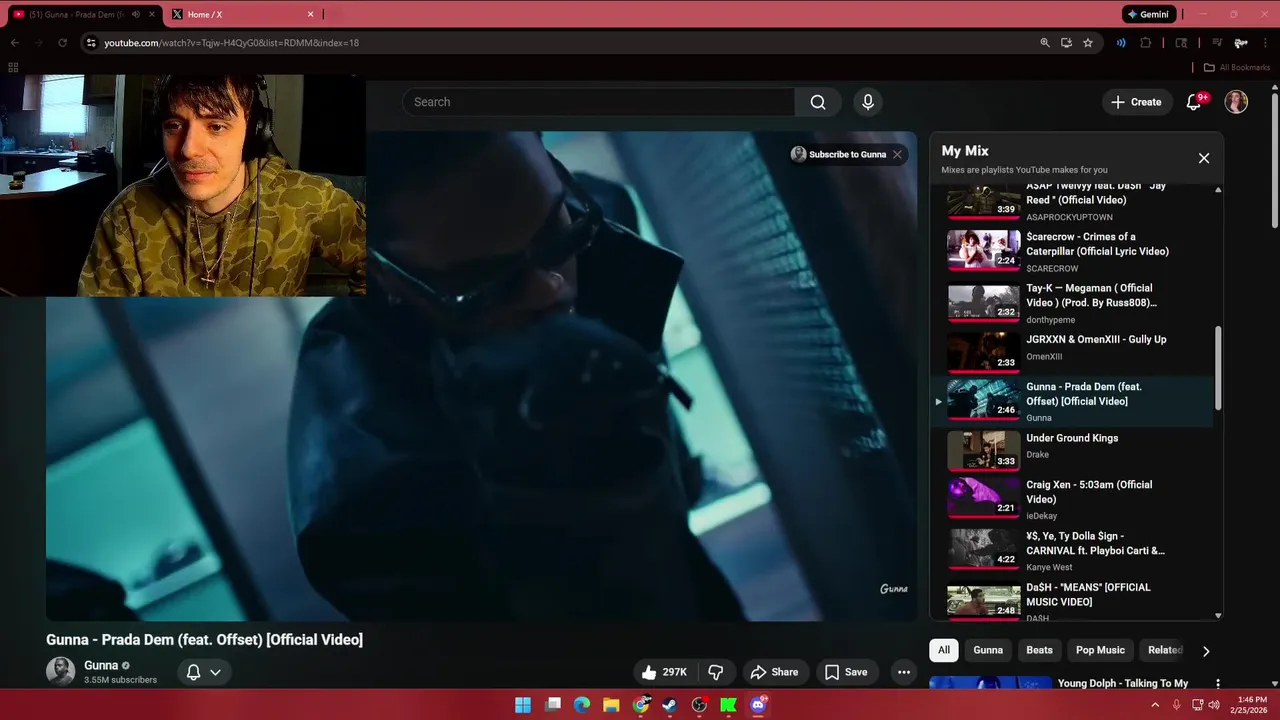This screenshot has height=720, width=1280.
Task: Bookmark this page with the star icon
Action: pos(1088,43)
